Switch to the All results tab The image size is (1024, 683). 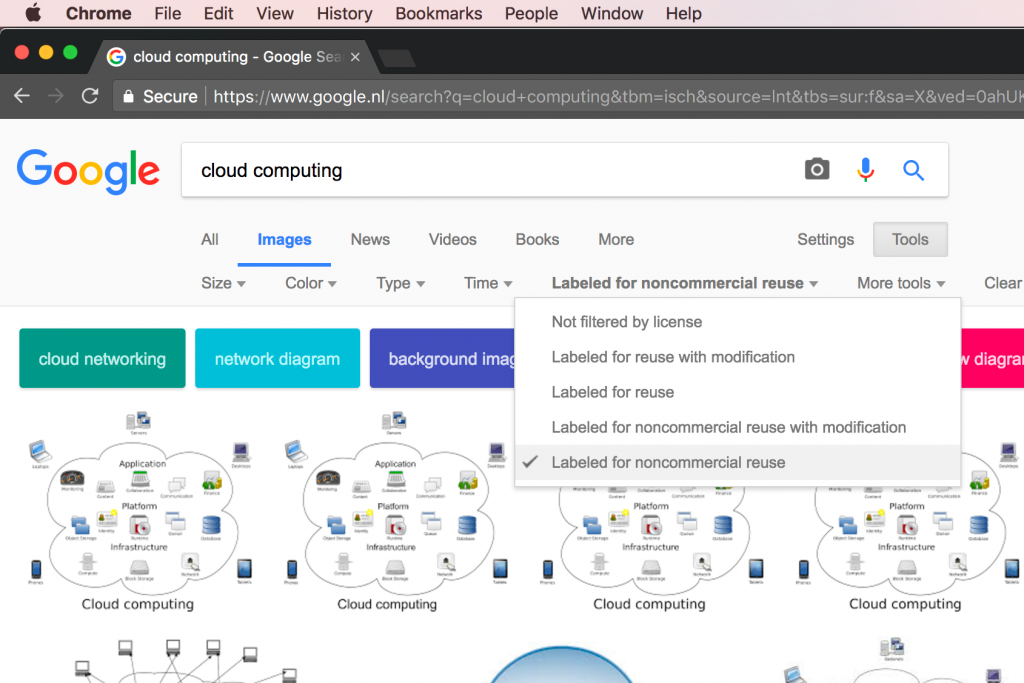(x=210, y=240)
